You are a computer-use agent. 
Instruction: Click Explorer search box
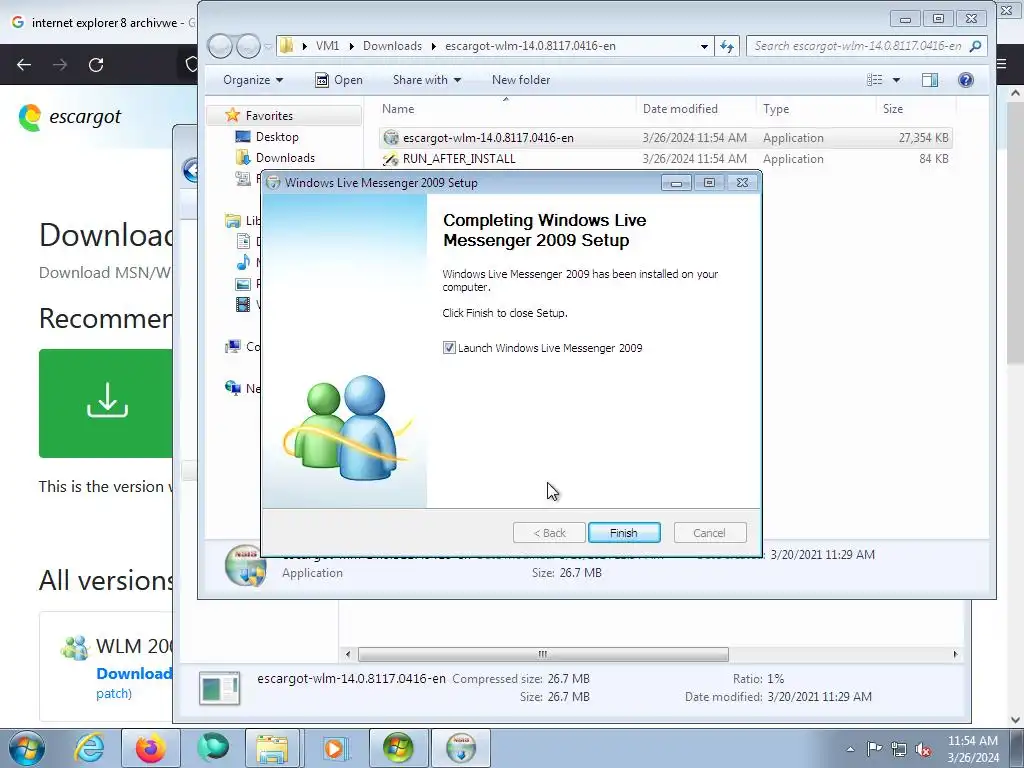click(865, 46)
